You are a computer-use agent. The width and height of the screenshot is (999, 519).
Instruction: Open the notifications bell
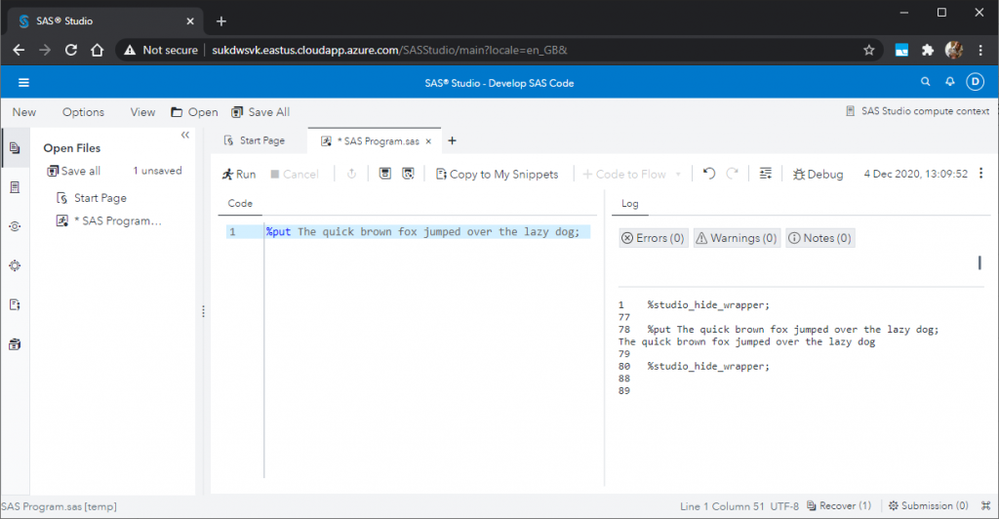tap(950, 83)
